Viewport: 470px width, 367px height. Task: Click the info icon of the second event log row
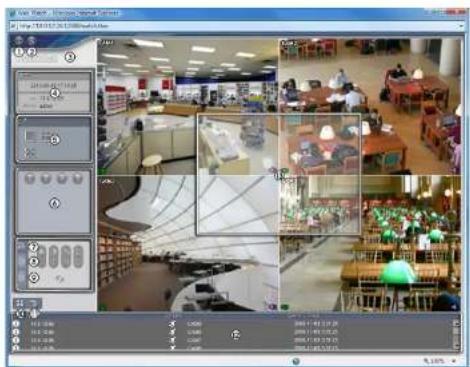[x=16, y=332]
